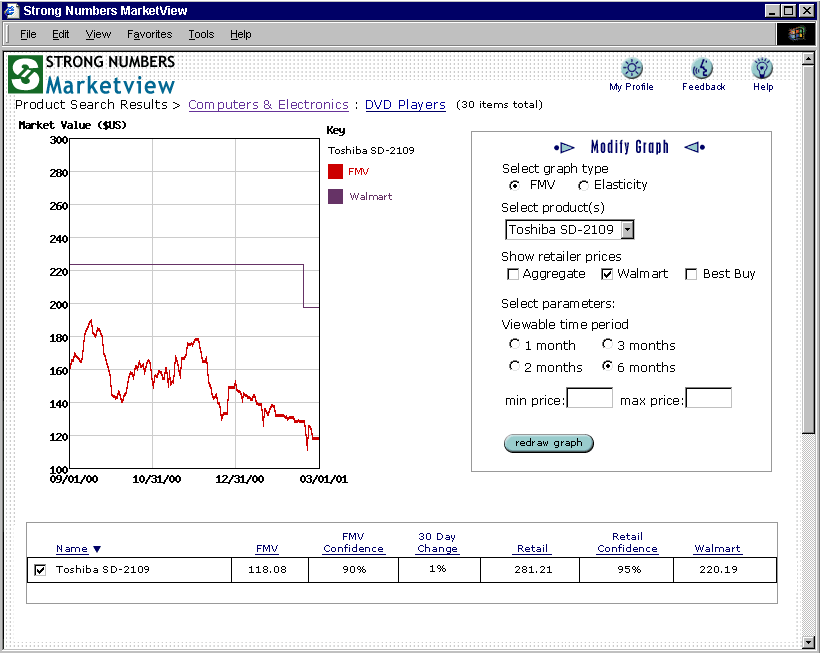Click the red FMV color swatch
Screen dimensions: 820x653
pos(336,172)
